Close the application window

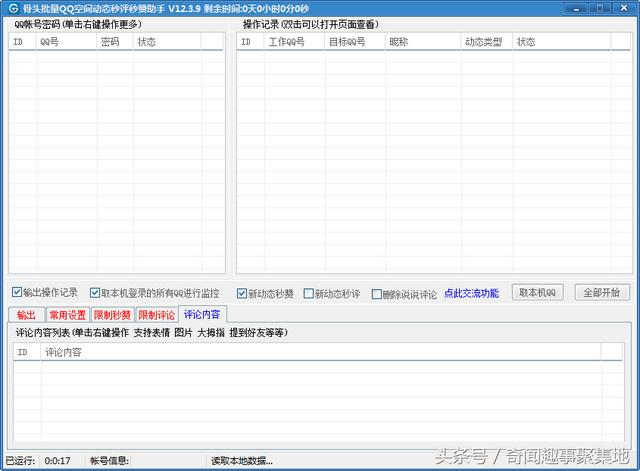(x=624, y=8)
